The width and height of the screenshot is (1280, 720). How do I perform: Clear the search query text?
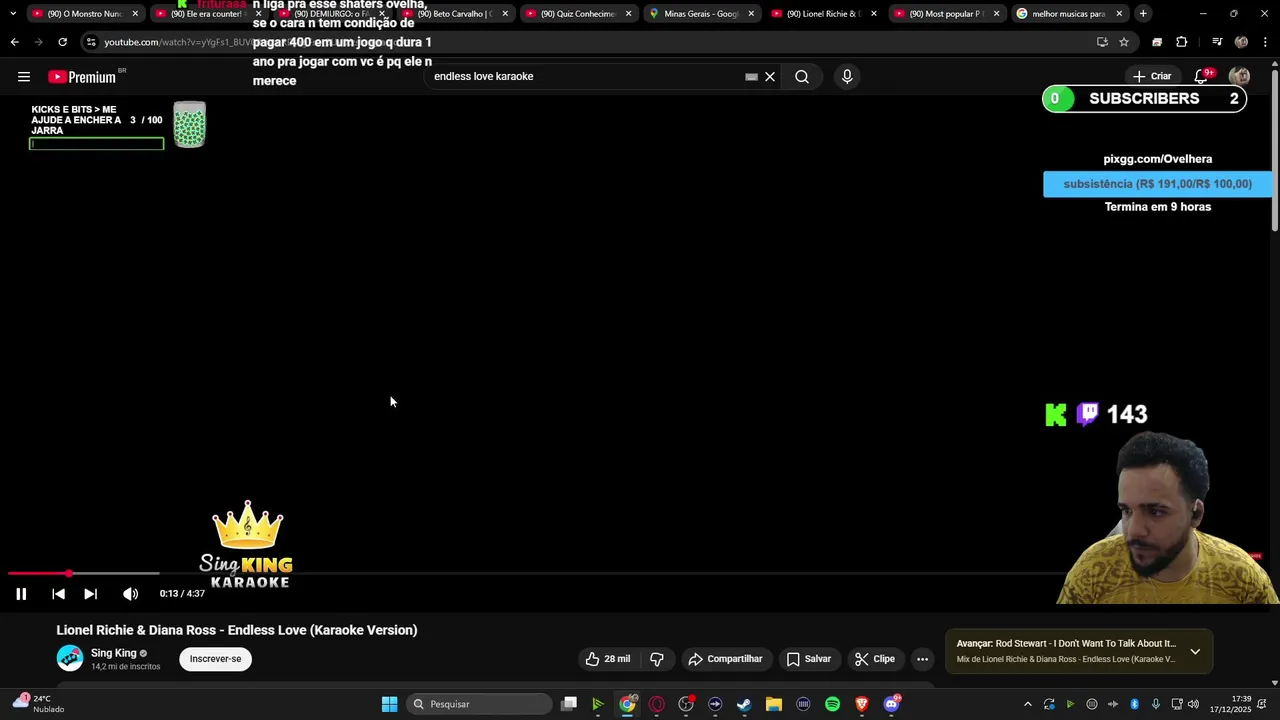tap(770, 77)
